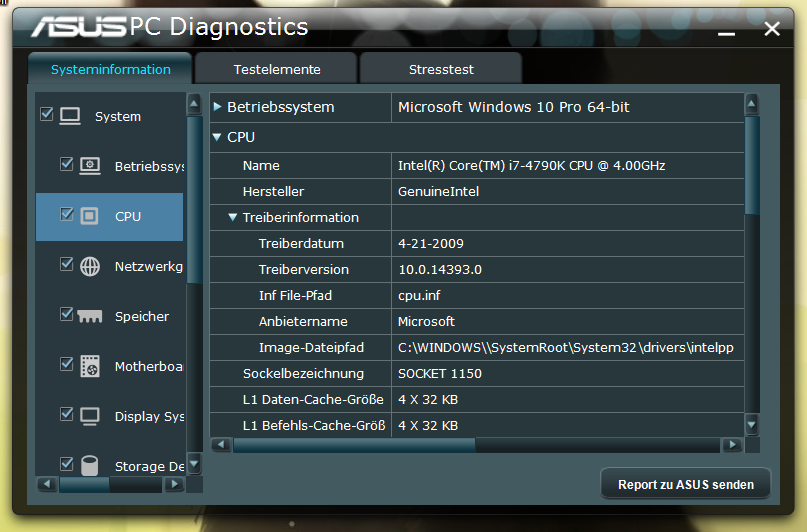Viewport: 807px width, 532px height.
Task: Minimize the ASUS PC Diagnostics window
Action: 726,32
